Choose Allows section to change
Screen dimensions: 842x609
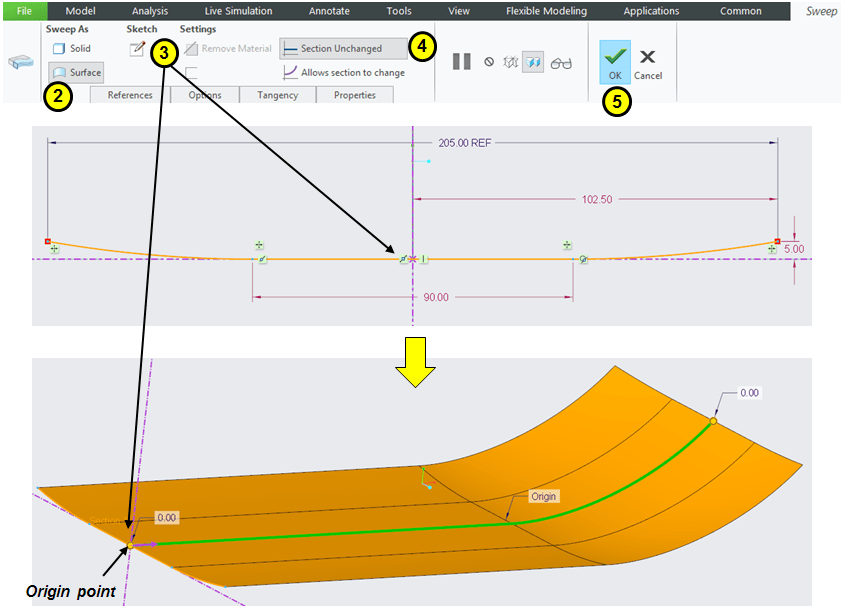pyautogui.click(x=345, y=73)
